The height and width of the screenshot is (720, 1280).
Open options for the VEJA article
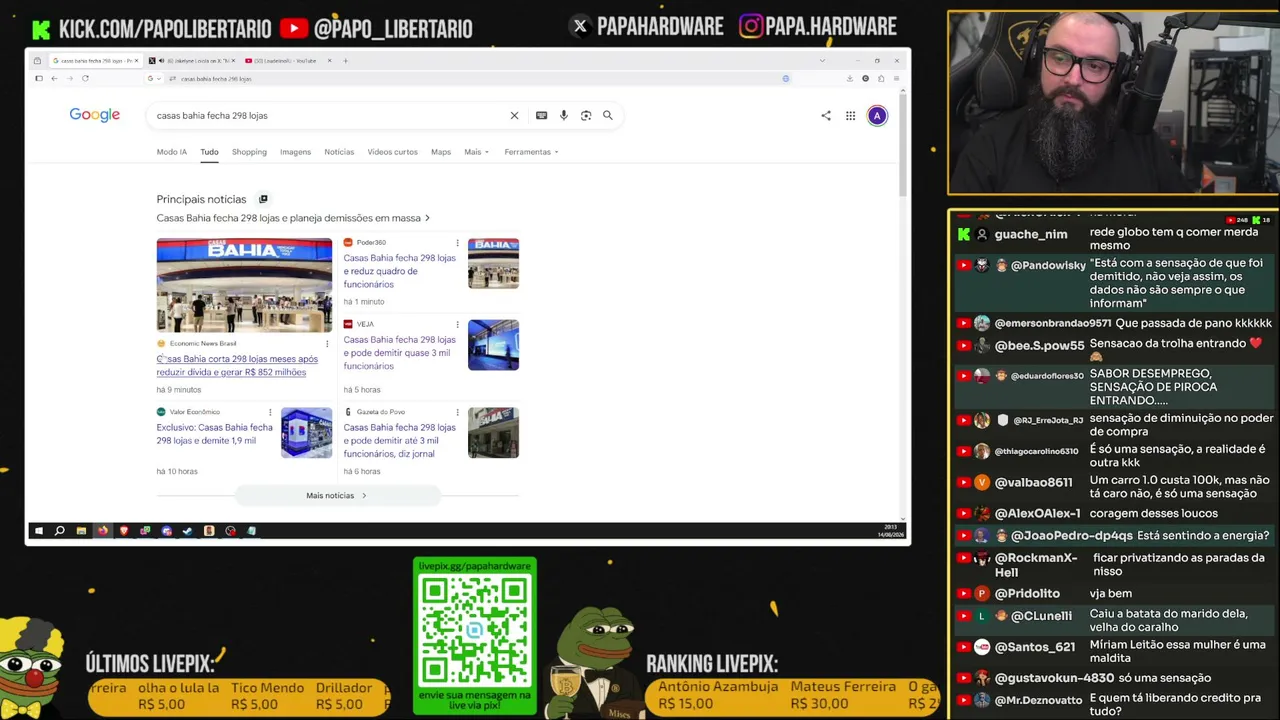coord(457,325)
